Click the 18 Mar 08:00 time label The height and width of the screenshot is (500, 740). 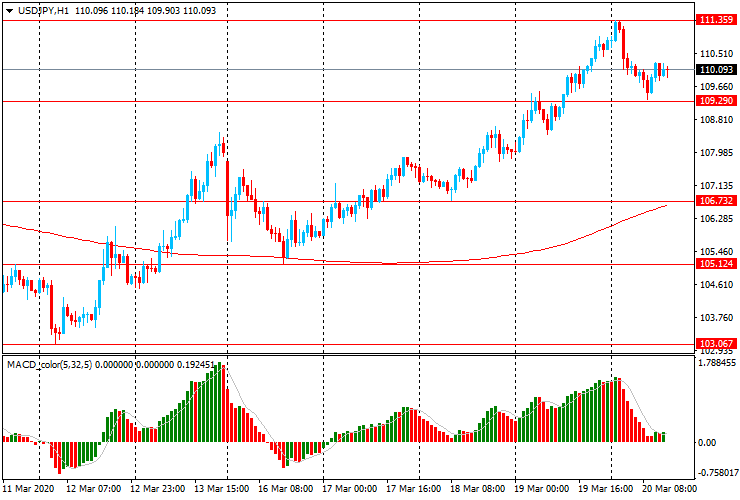click(x=478, y=489)
